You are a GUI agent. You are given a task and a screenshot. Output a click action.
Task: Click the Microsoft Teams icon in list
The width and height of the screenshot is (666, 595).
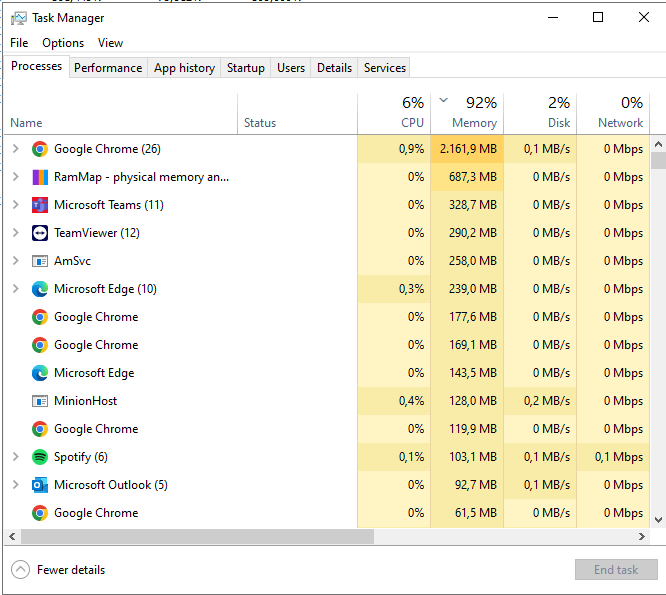coord(40,205)
